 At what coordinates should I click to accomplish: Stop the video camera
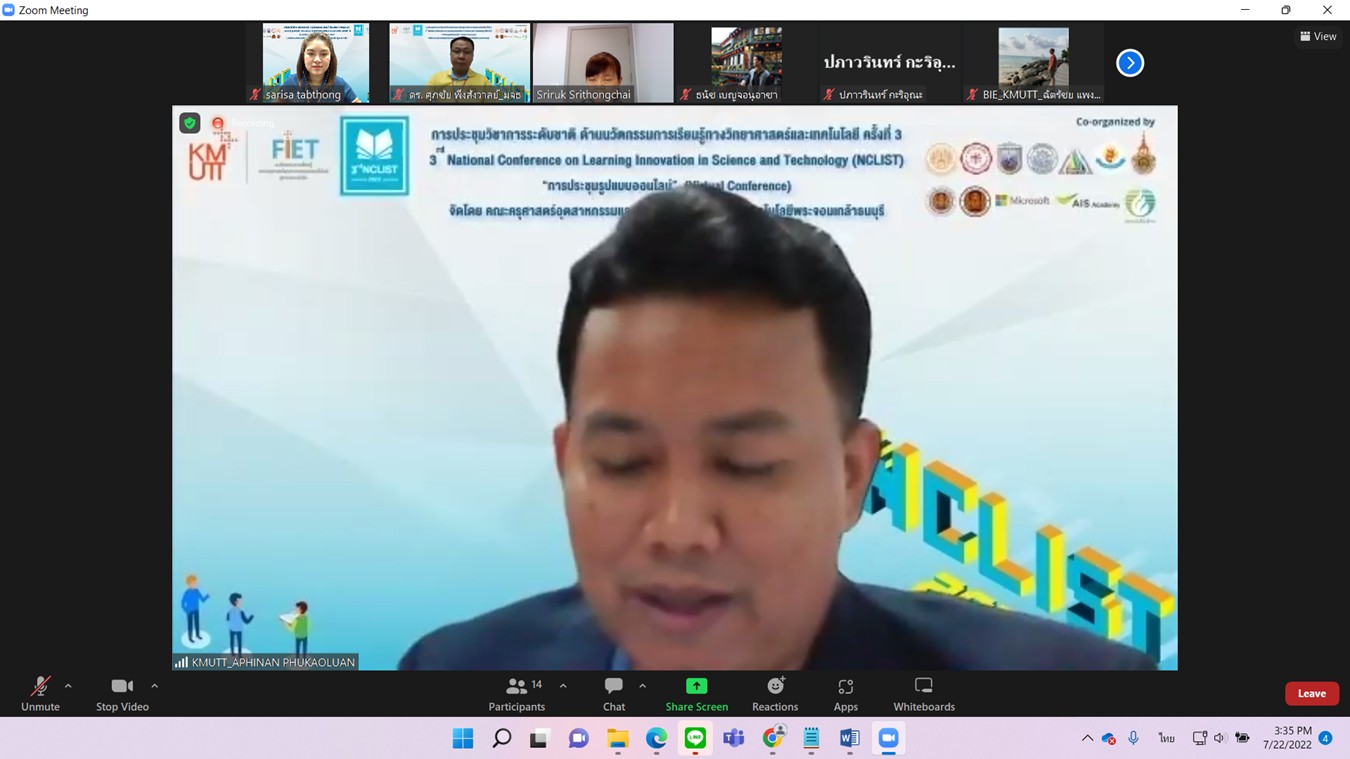point(122,693)
